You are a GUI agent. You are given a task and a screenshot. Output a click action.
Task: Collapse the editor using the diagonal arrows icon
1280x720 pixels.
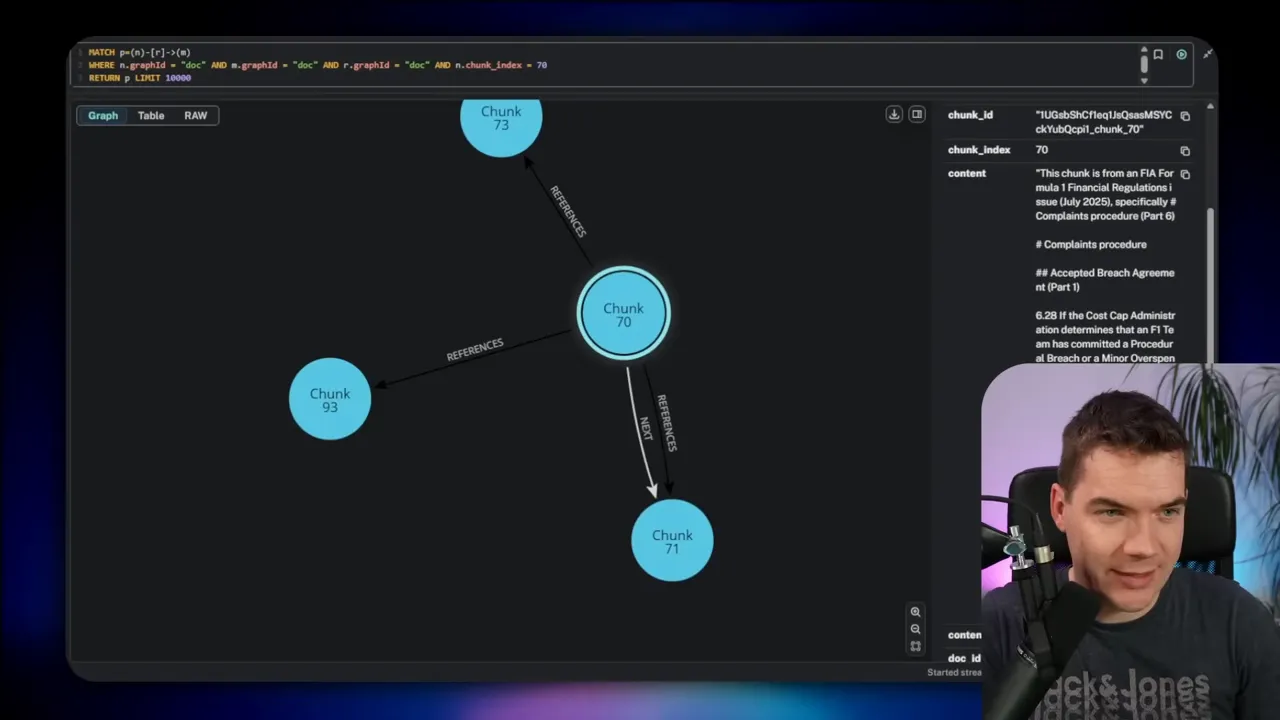(1207, 54)
